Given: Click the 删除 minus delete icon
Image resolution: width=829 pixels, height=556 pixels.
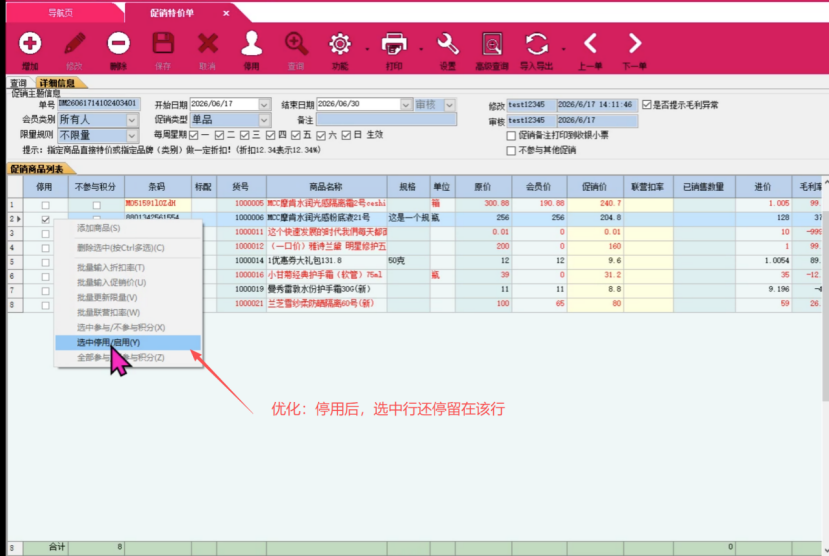Looking at the screenshot, I should point(118,43).
